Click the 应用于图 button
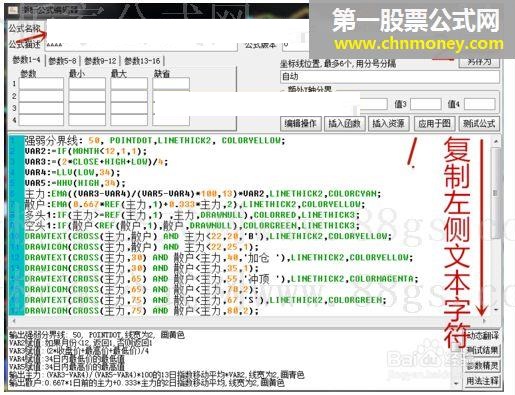Image resolution: width=515 pixels, height=395 pixels. (434, 124)
